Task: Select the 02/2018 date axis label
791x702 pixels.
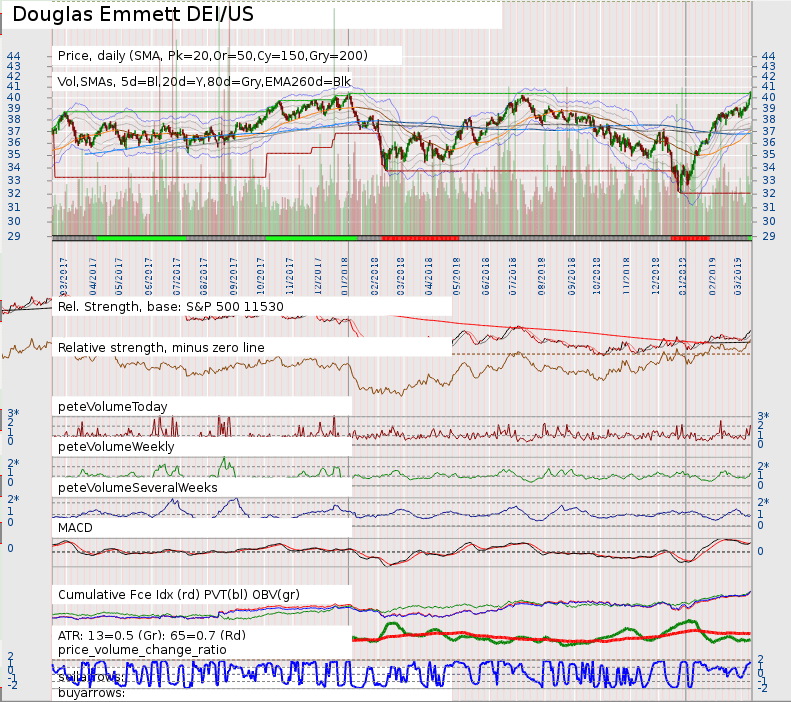Action: 374,276
